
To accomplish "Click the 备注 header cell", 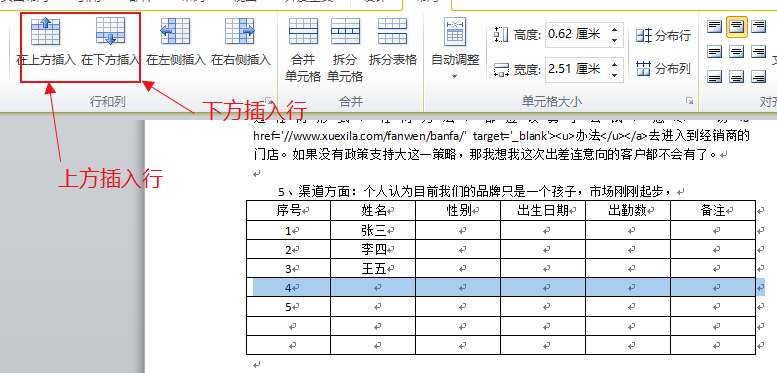I will tap(713, 211).
